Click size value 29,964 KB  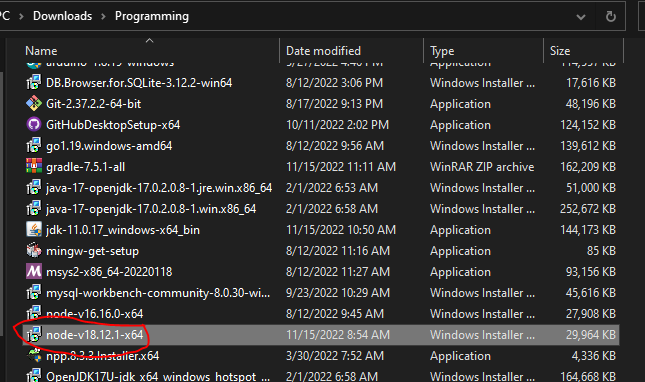coord(590,334)
